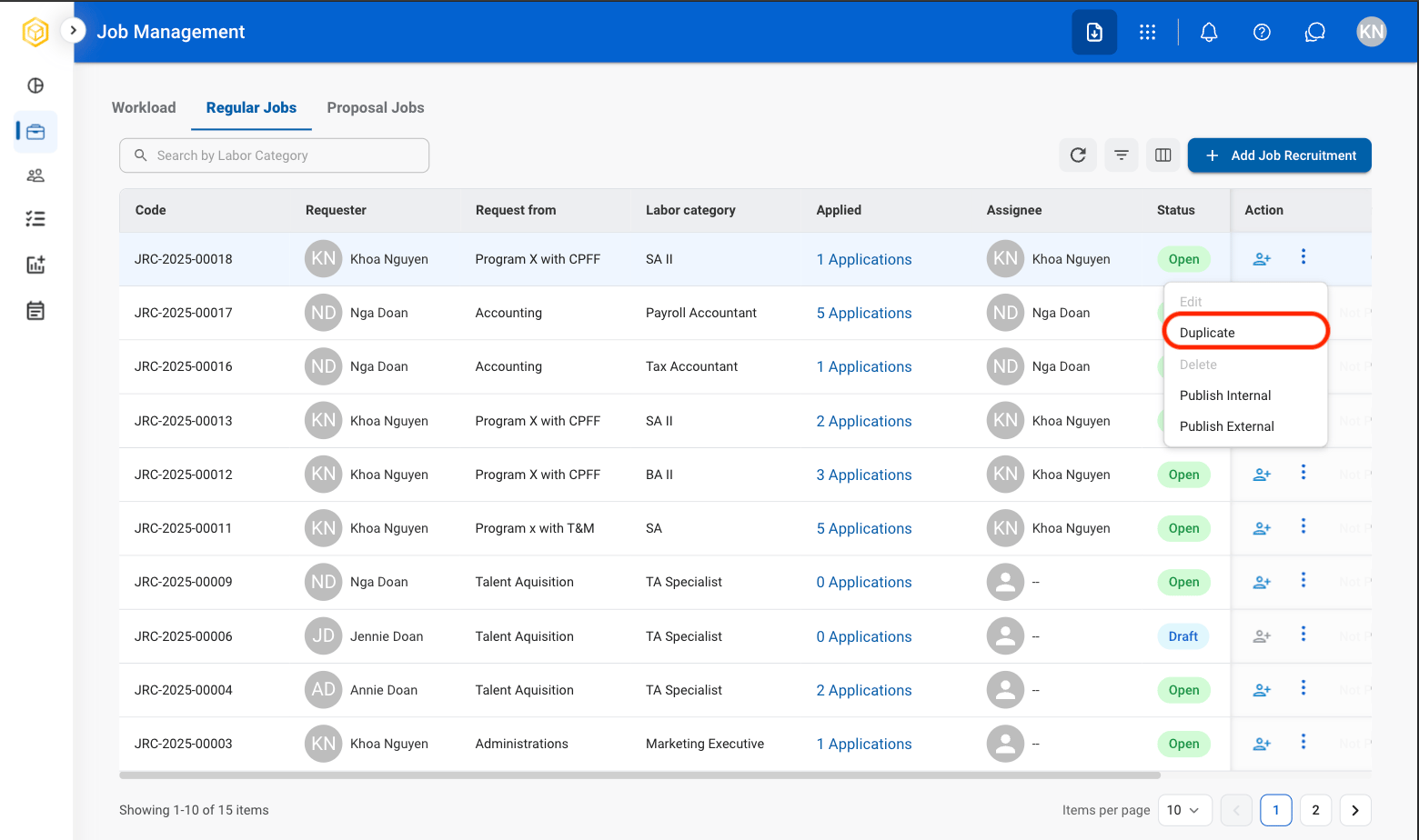Open the chat messages icon
The image size is (1419, 840).
pyautogui.click(x=1314, y=32)
